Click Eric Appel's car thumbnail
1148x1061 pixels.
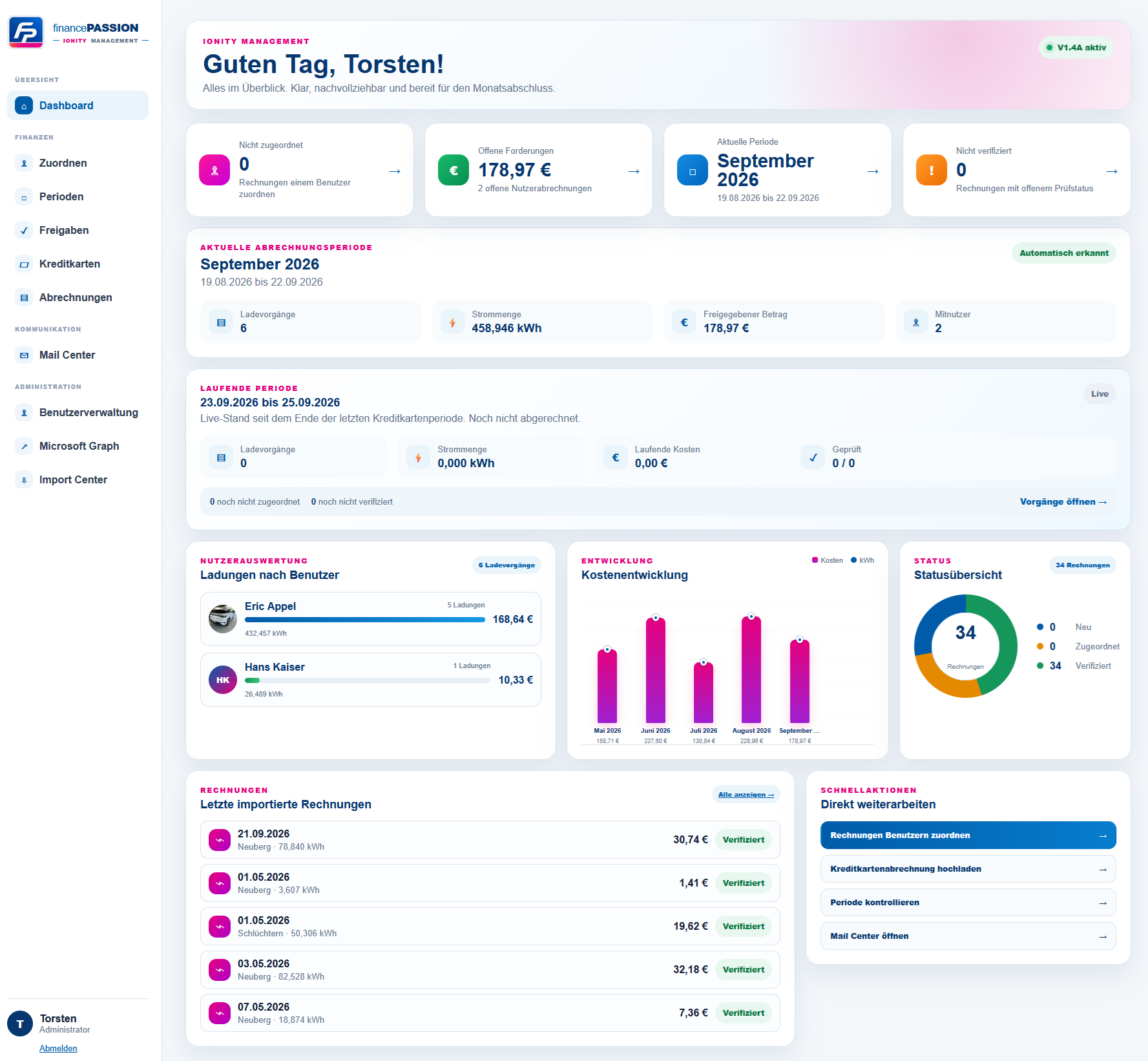point(223,619)
